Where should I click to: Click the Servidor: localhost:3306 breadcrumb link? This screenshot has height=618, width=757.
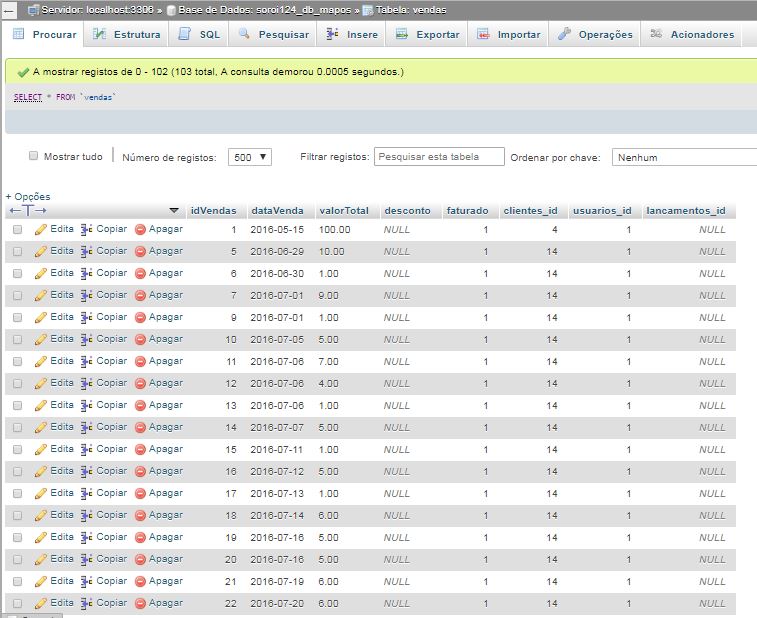point(97,10)
